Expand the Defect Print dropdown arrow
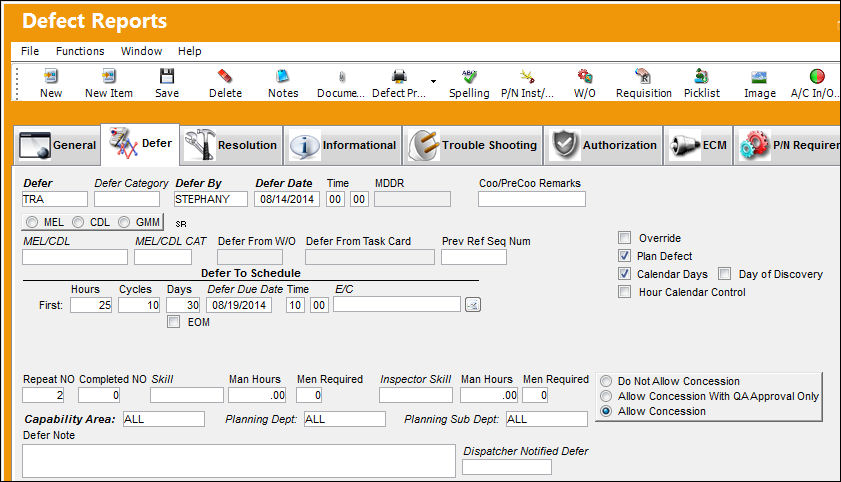This screenshot has width=841, height=482. [433, 81]
